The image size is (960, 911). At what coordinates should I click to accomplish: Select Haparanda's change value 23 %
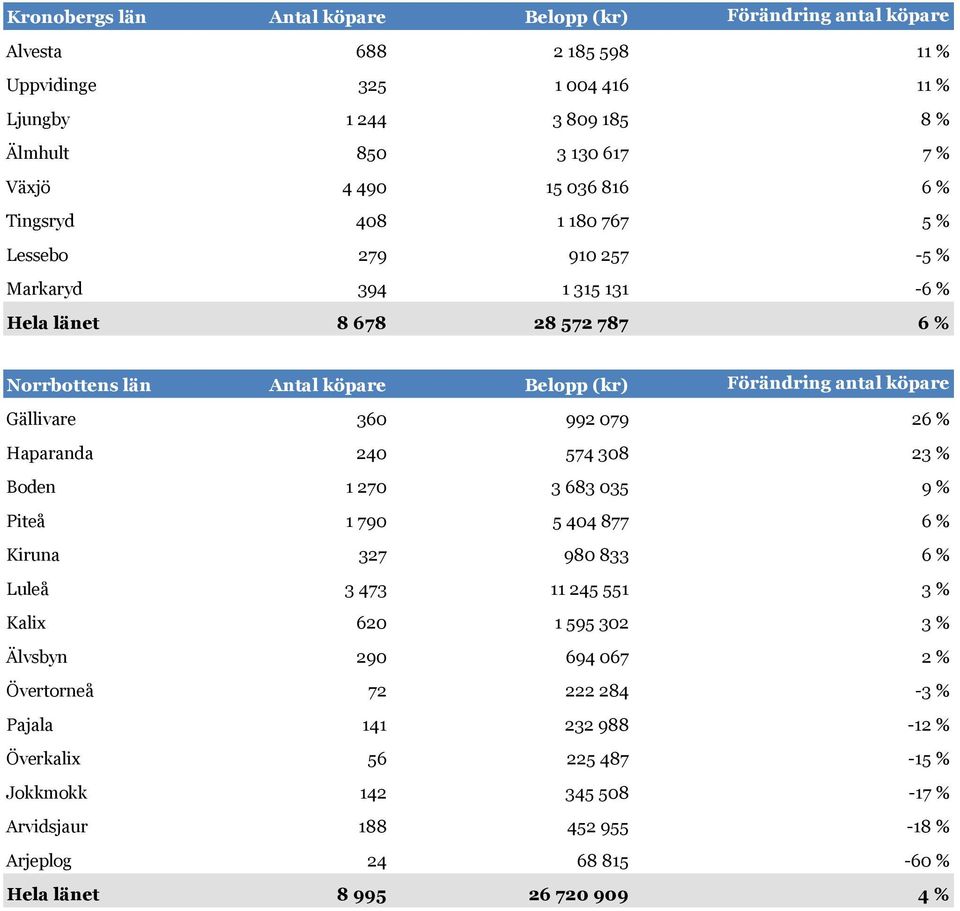click(x=930, y=454)
